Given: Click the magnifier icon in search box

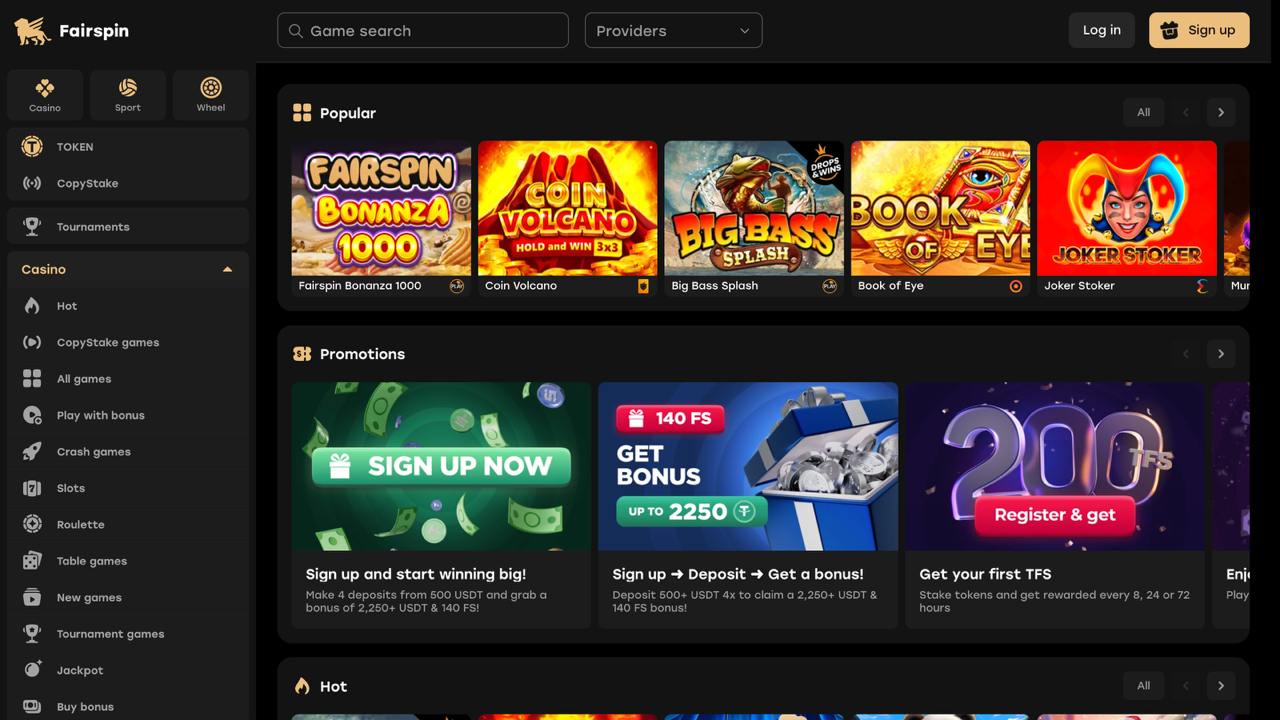Looking at the screenshot, I should pyautogui.click(x=296, y=31).
